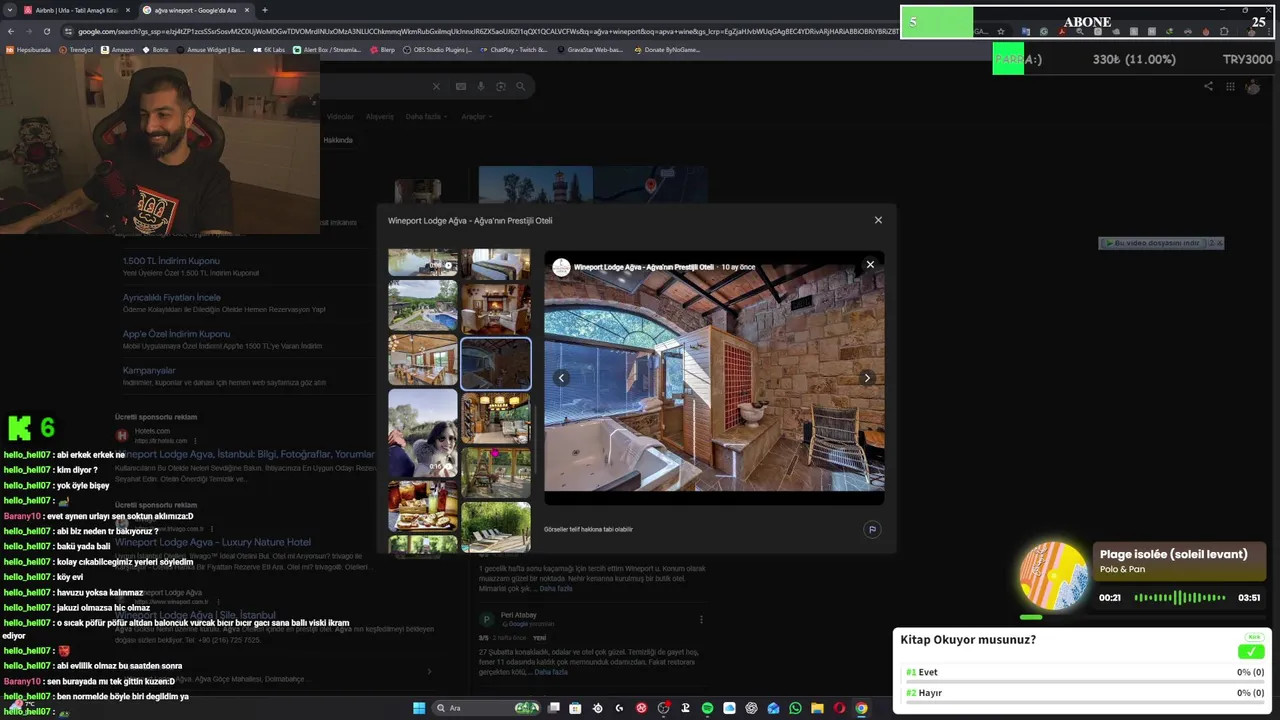Show the next photo with right arrow
The image size is (1280, 720).
click(x=867, y=378)
